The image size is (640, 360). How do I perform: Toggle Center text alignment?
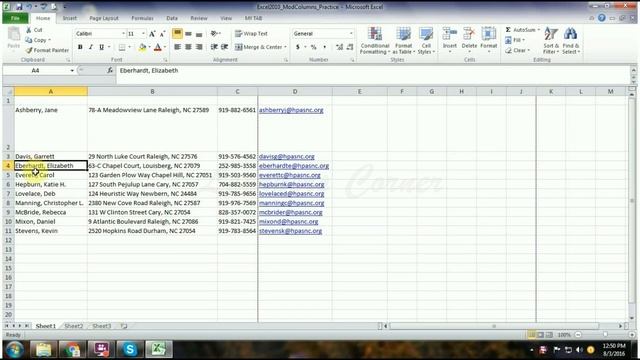(188, 47)
